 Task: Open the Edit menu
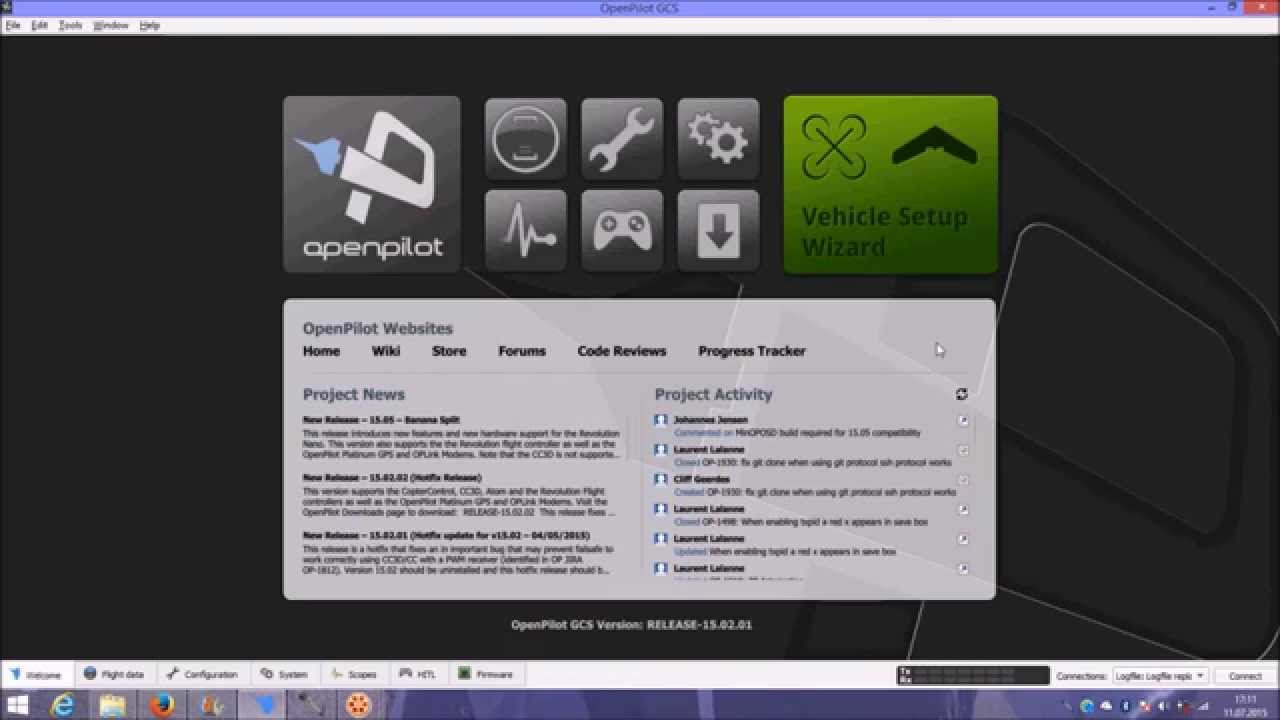click(x=40, y=25)
